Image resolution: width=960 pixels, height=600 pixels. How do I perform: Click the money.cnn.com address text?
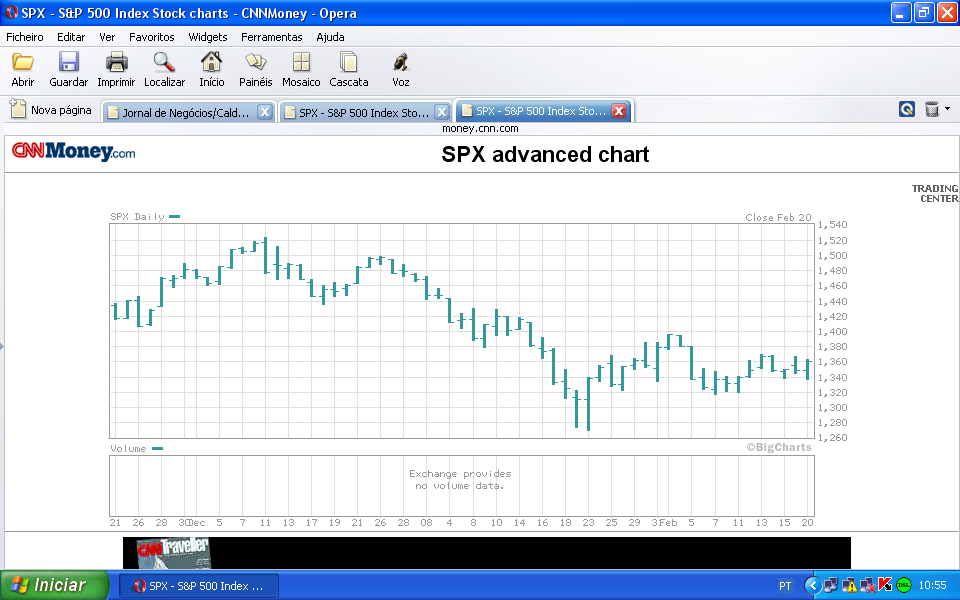pyautogui.click(x=480, y=129)
